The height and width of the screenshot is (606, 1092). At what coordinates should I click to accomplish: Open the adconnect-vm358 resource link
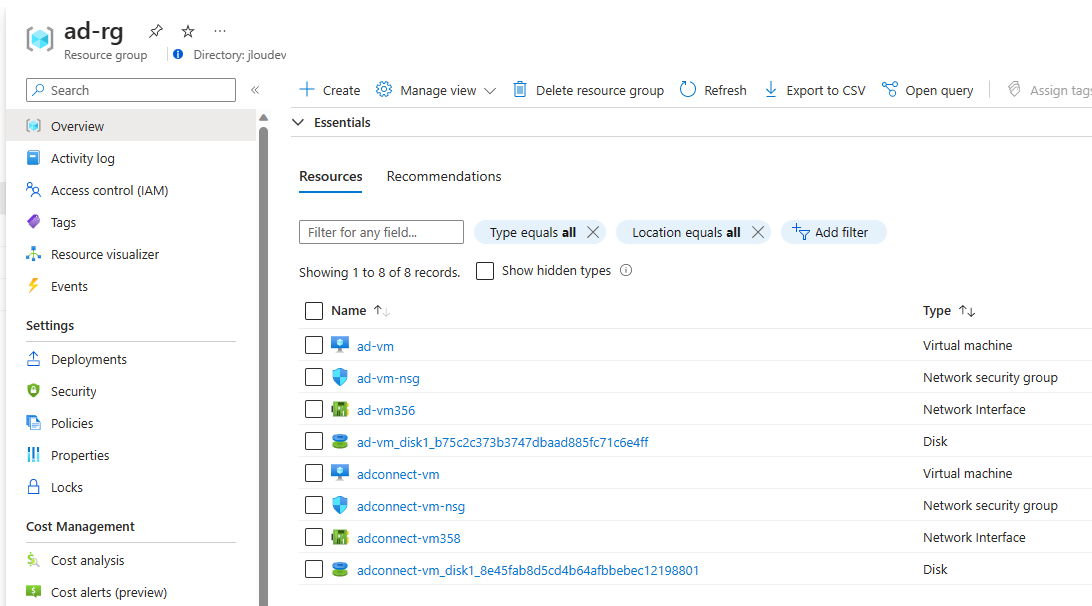(x=408, y=538)
